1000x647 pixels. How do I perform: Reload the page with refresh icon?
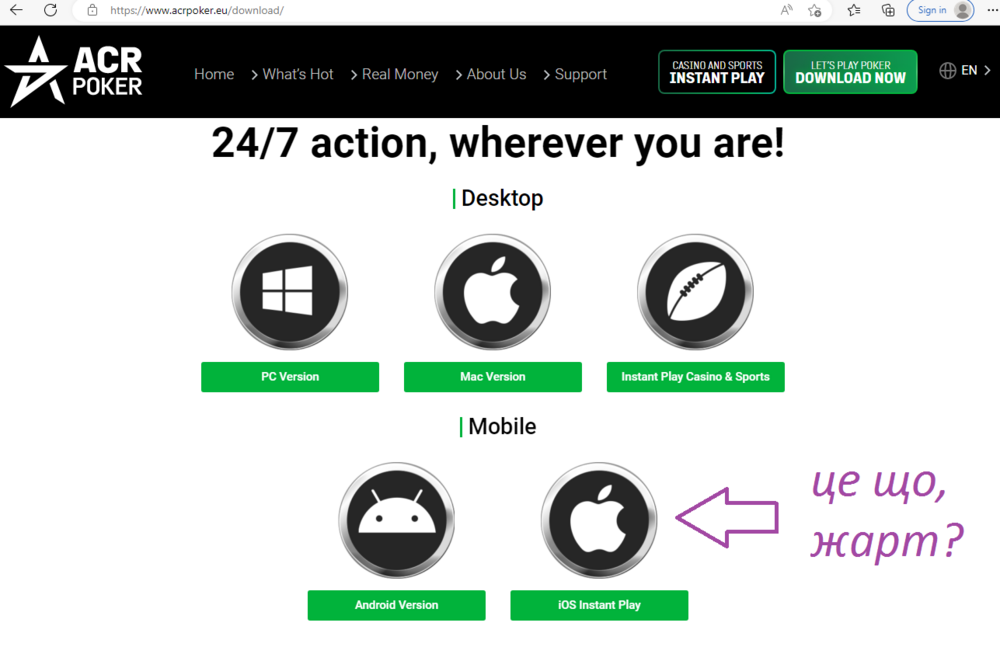[50, 10]
